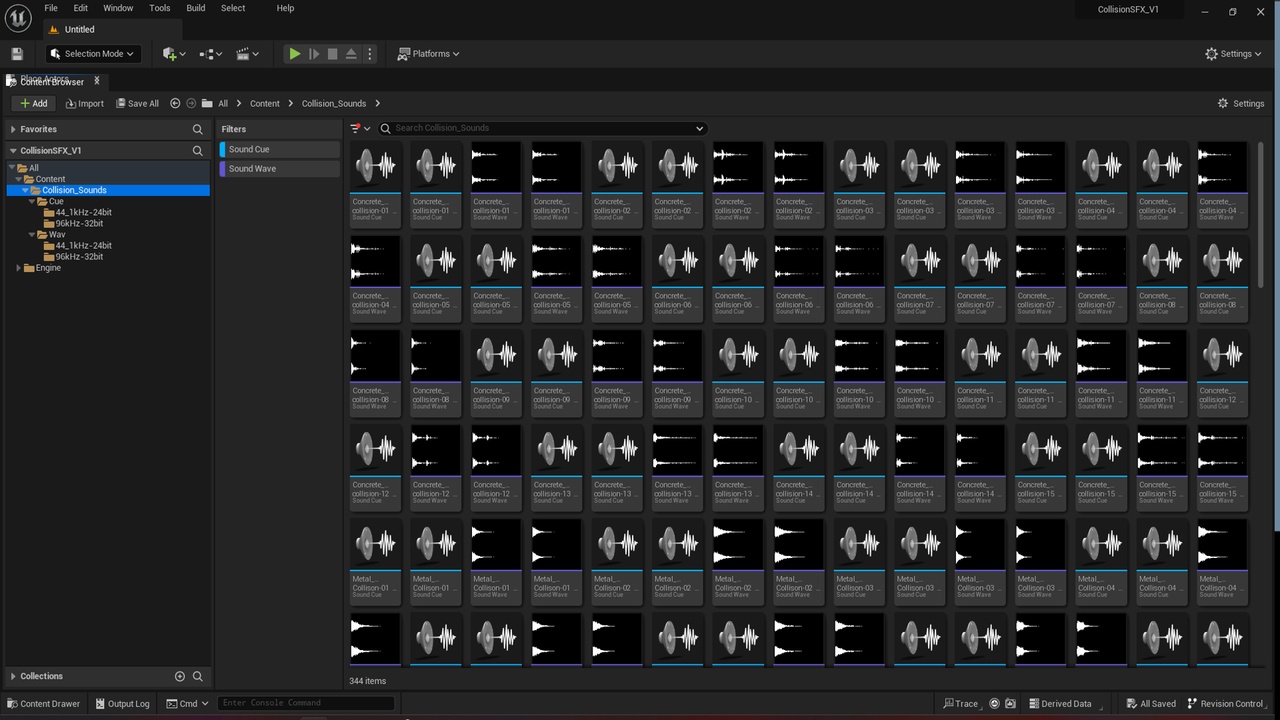Expand the Collections panel
1280x720 pixels.
(13, 676)
